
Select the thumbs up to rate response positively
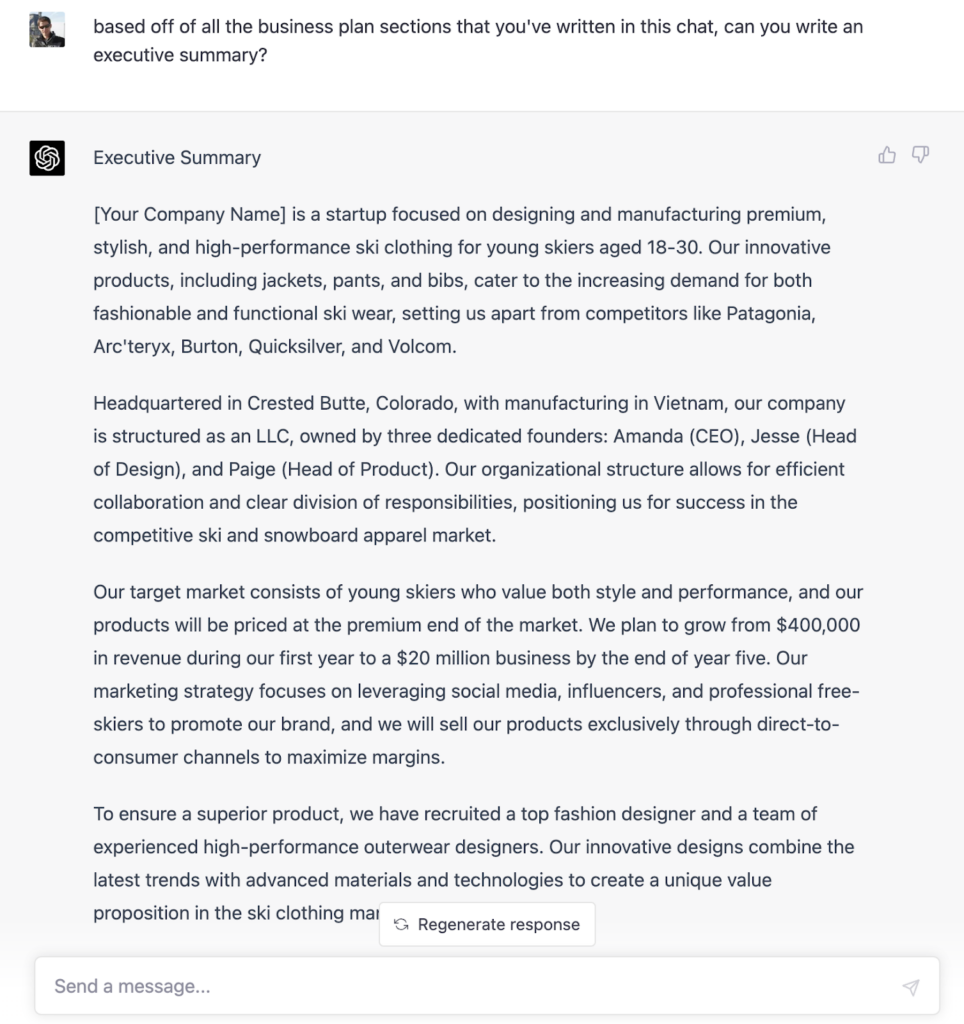887,155
